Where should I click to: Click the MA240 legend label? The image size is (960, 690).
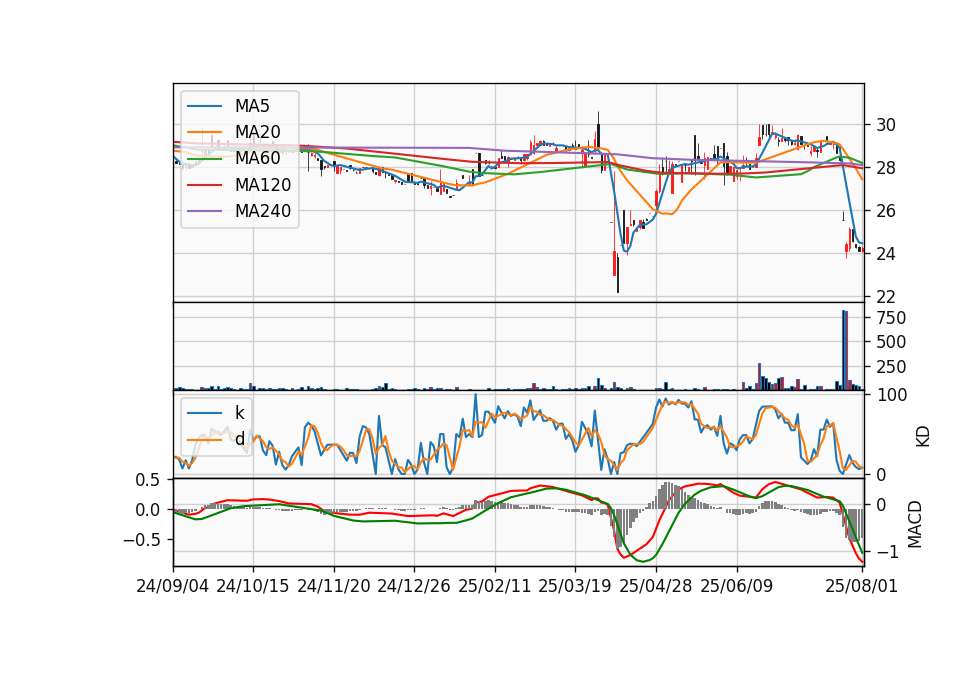tap(263, 211)
